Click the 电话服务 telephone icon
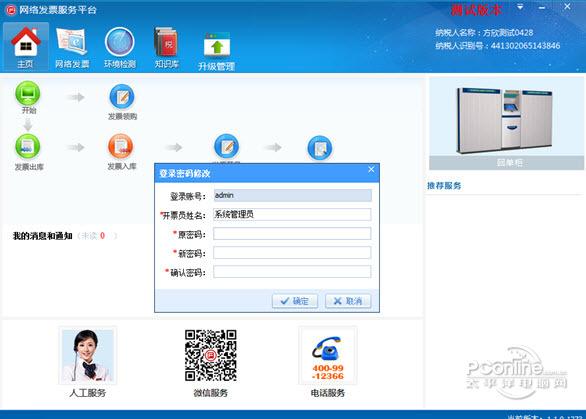The image size is (586, 419). coord(328,355)
